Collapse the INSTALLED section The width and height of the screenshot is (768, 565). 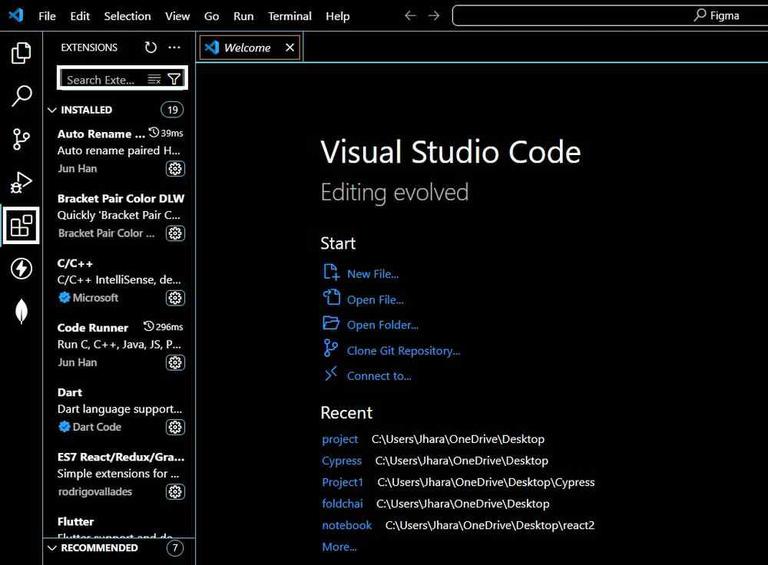coord(52,110)
